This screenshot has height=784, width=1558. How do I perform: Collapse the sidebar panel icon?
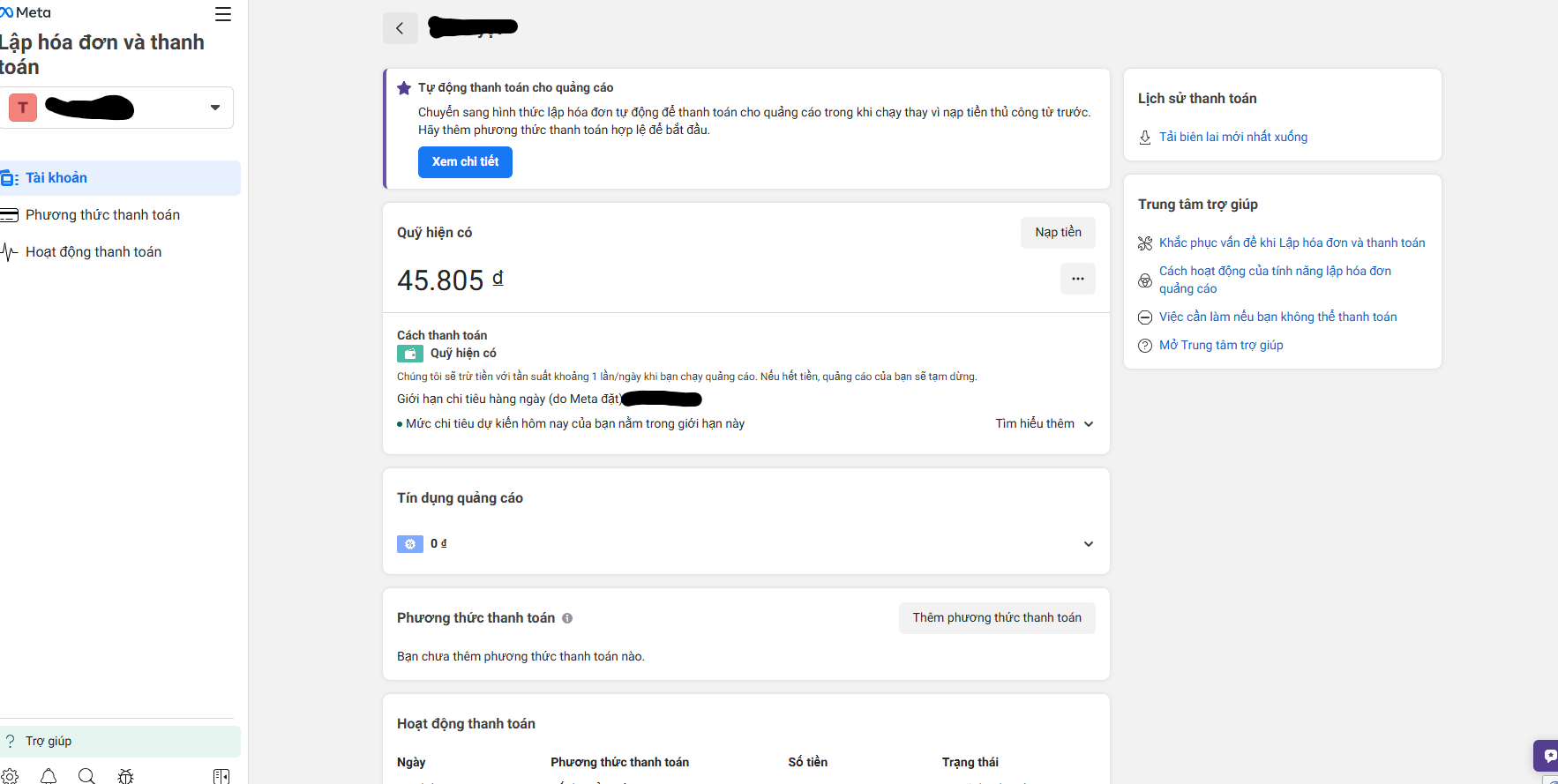click(221, 776)
